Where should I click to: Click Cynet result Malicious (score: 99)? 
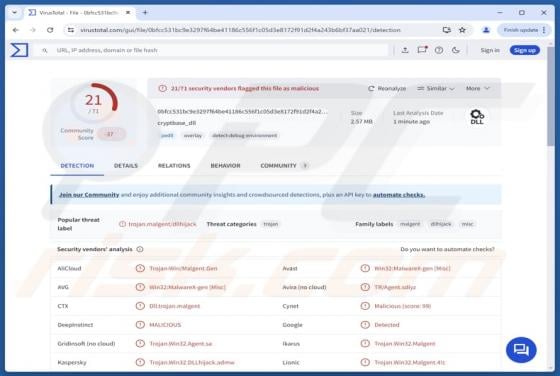(x=402, y=306)
